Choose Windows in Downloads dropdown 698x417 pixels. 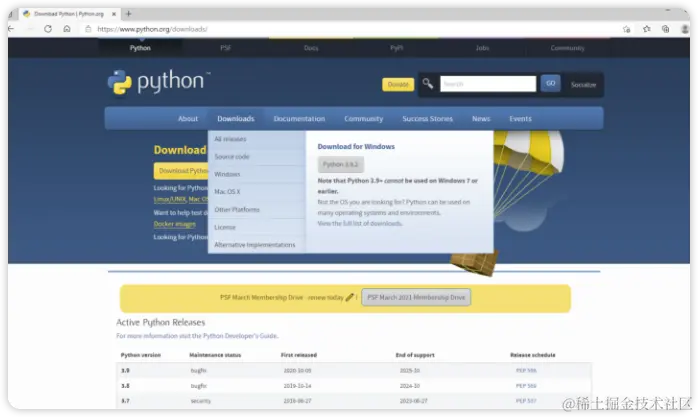(x=256, y=174)
